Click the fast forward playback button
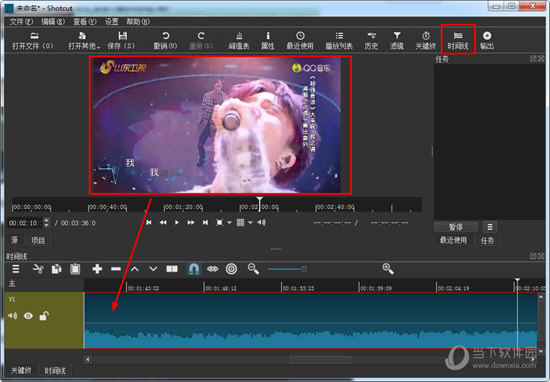550x382 pixels. click(x=191, y=222)
